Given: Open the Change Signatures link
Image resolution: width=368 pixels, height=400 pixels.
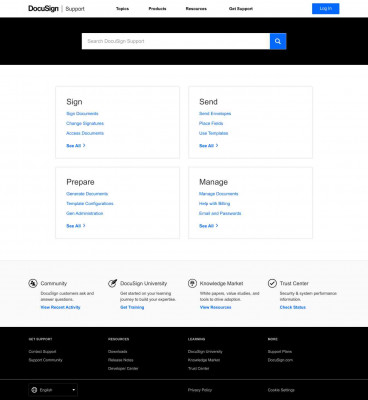Looking at the screenshot, I should click(x=85, y=123).
